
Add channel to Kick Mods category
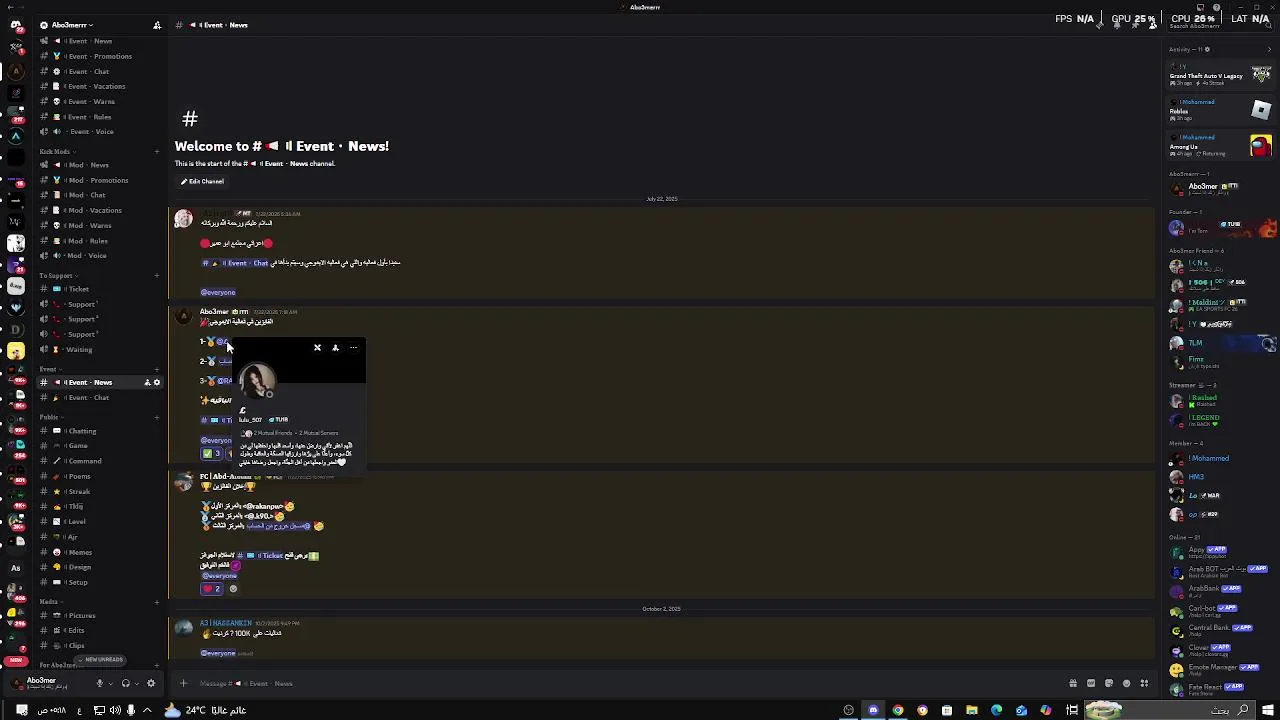pos(157,151)
